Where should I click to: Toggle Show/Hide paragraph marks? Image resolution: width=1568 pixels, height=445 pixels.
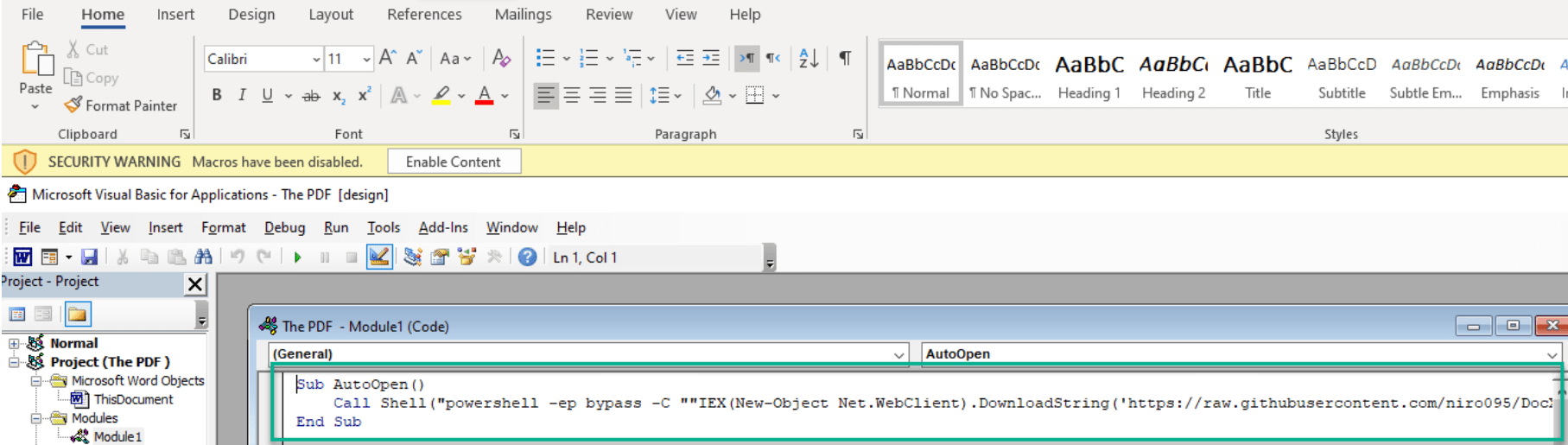(845, 58)
